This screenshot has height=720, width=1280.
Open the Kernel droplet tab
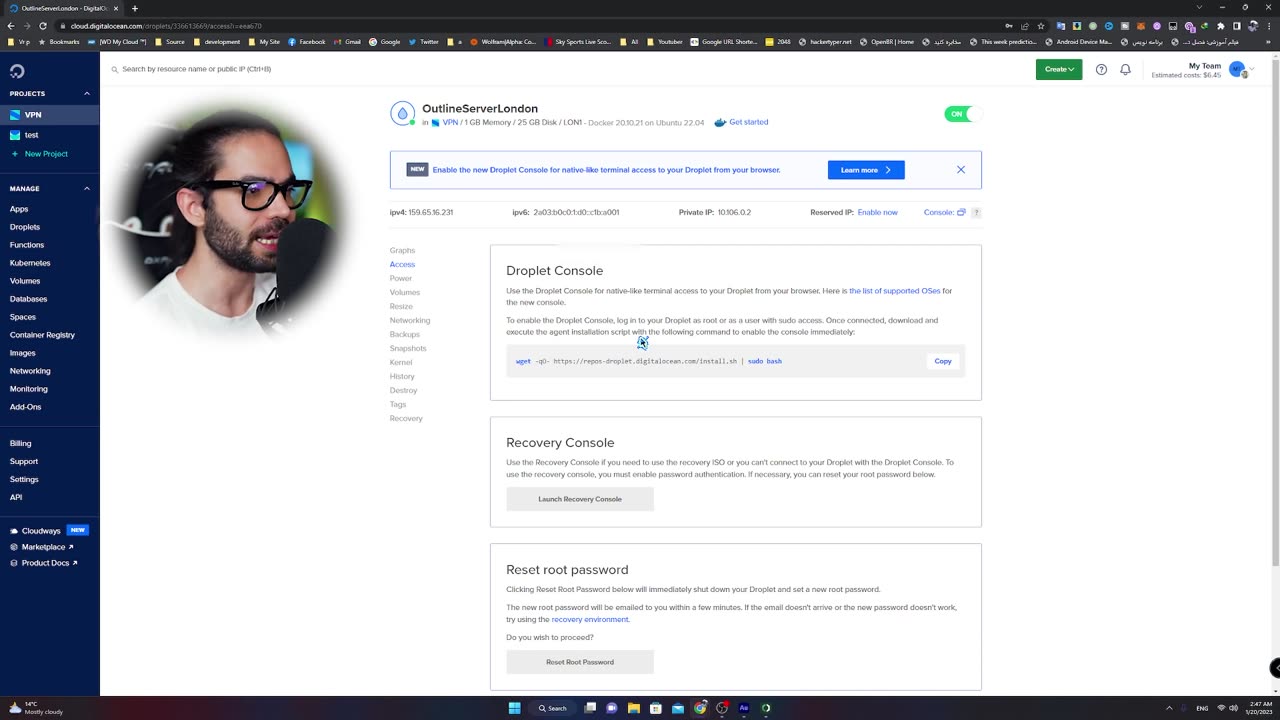[401, 362]
